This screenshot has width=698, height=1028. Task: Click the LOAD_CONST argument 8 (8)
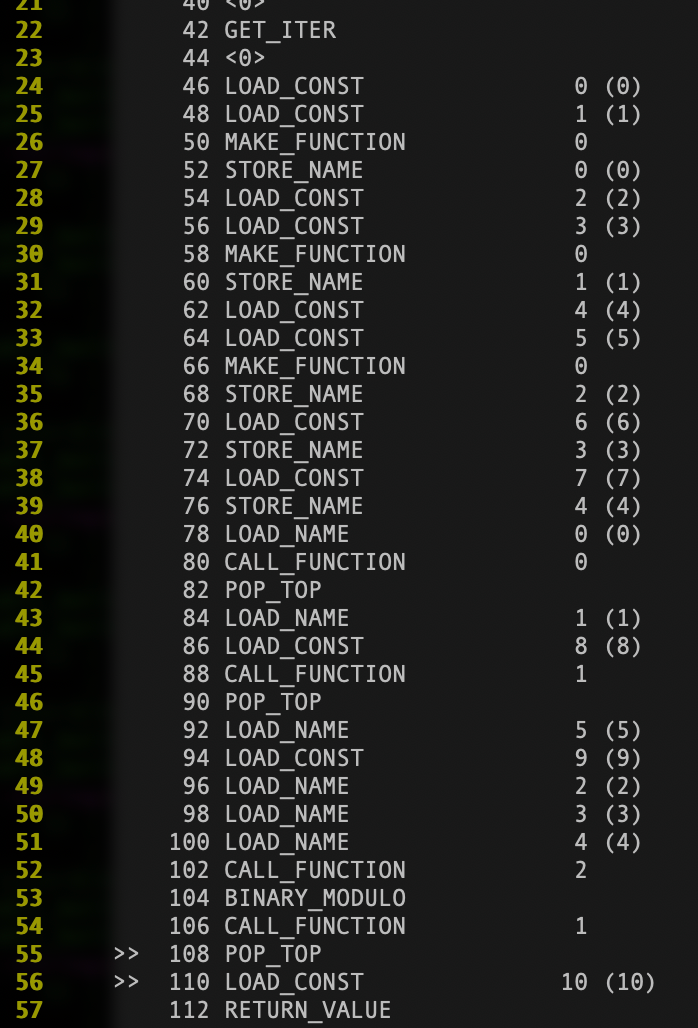click(608, 646)
